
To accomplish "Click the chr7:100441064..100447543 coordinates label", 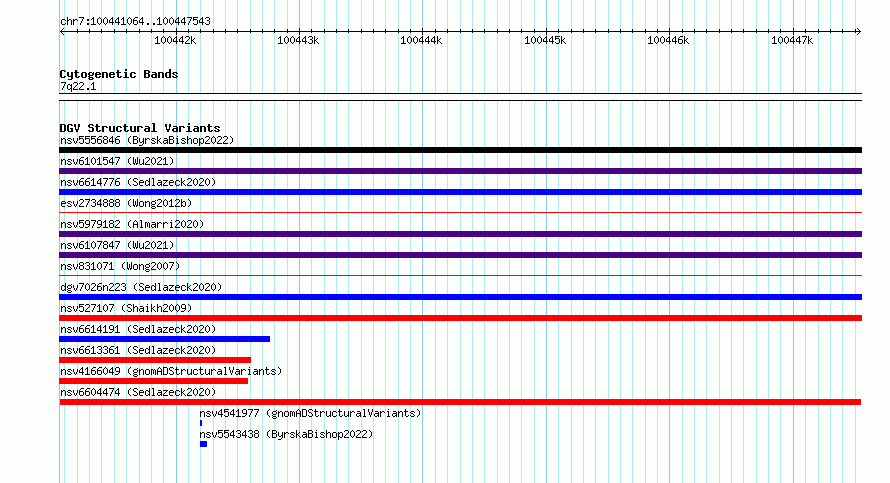I will [135, 21].
